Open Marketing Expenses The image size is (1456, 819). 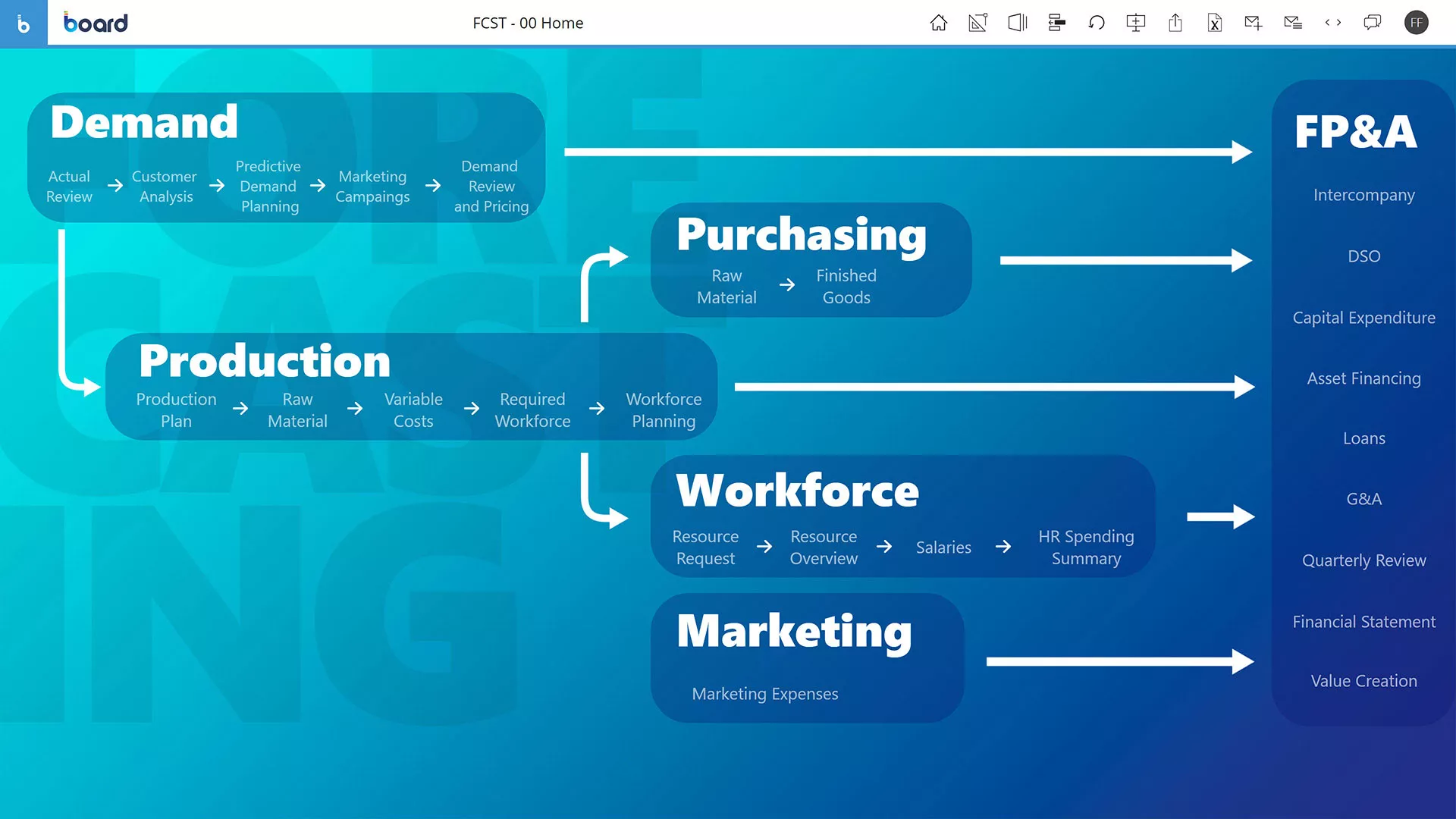[x=764, y=694]
